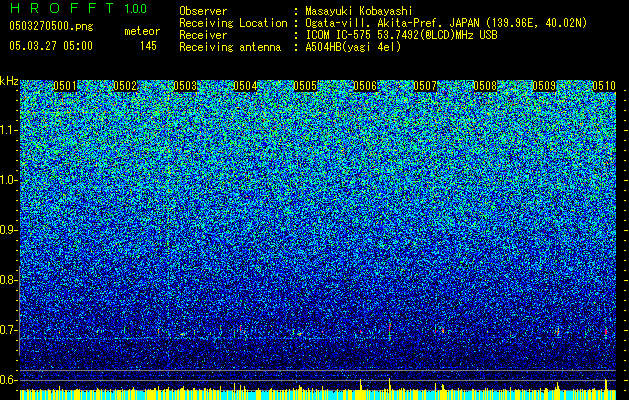Click the 0.9 frequency axis label
The width and height of the screenshot is (629, 400).
(x=8, y=230)
